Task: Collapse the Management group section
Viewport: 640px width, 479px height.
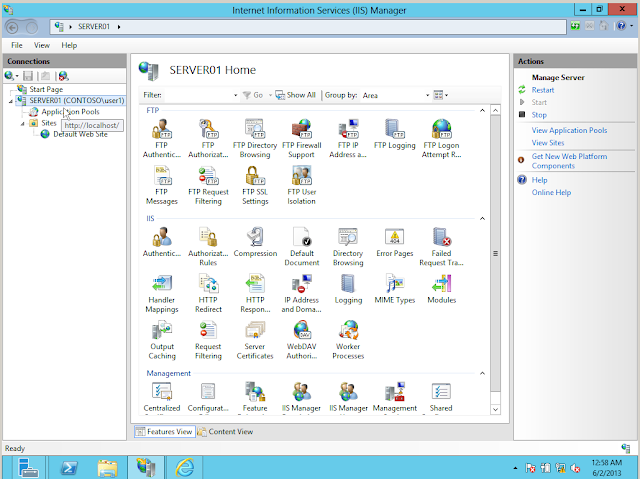Action: click(482, 373)
